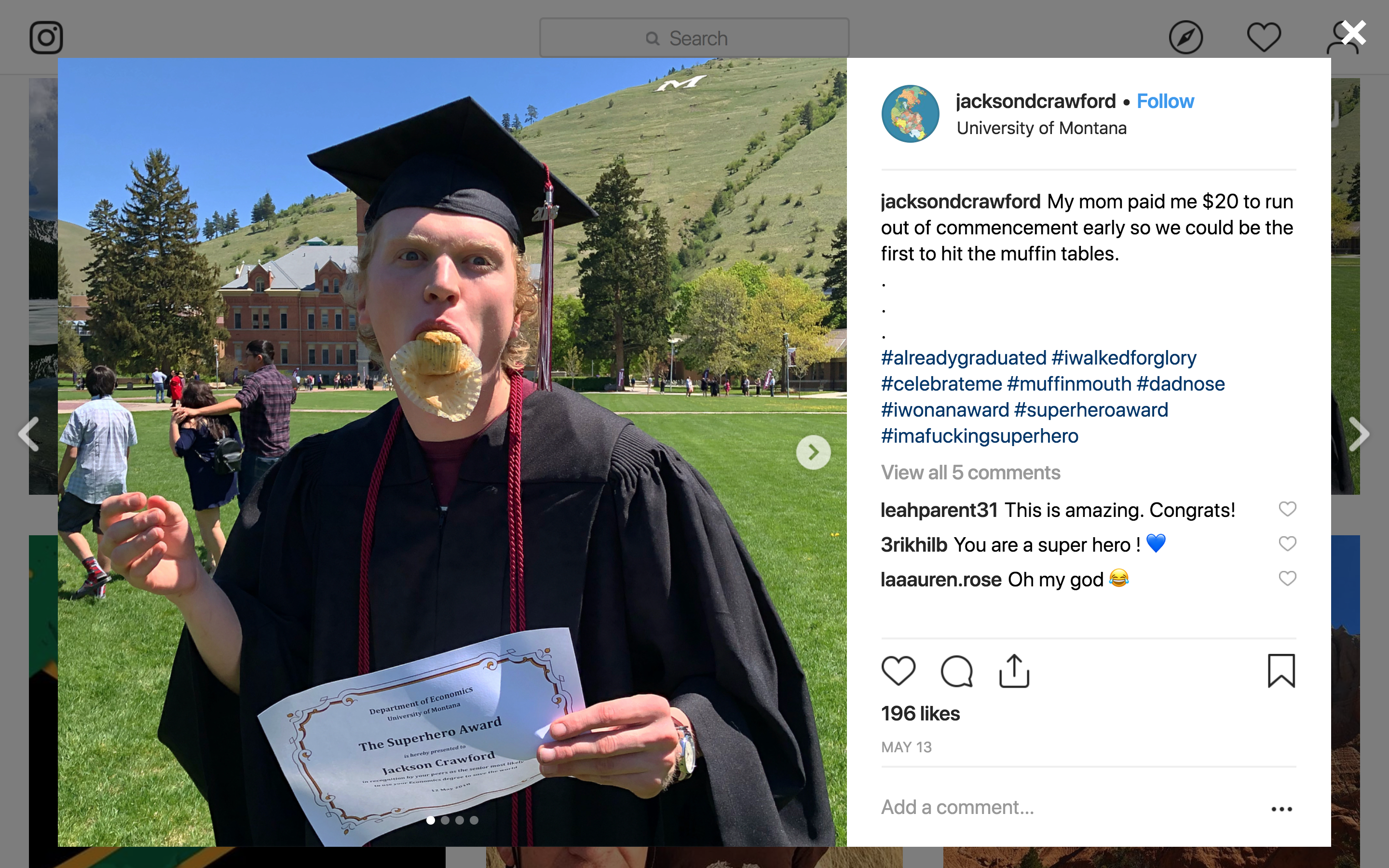The image size is (1389, 868).
Task: Go to the previous post arrow
Action: 29,434
